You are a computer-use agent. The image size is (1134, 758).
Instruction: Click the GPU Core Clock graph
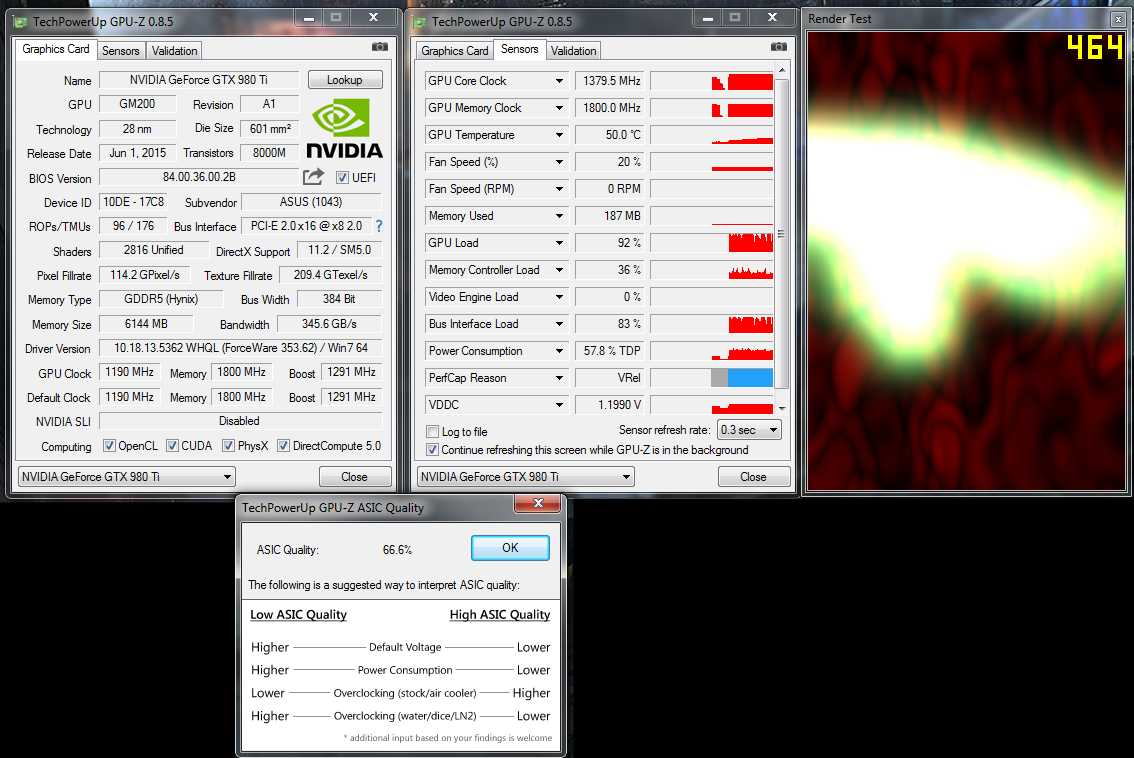click(712, 81)
